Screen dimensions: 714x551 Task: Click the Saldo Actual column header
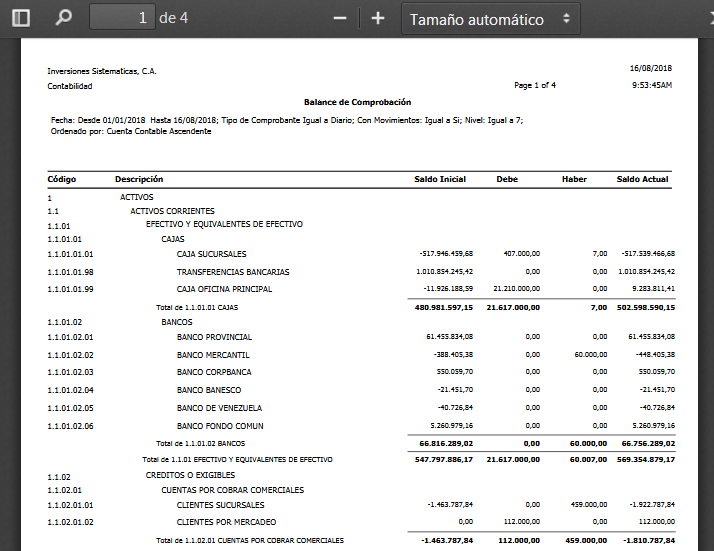[642, 179]
